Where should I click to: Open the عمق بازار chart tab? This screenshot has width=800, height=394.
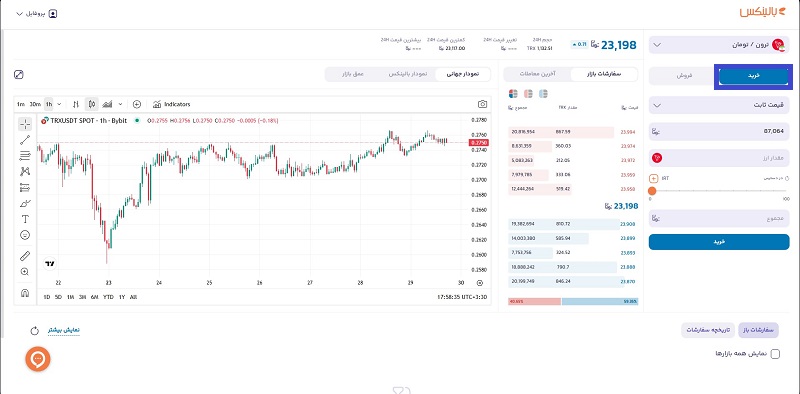(x=353, y=74)
